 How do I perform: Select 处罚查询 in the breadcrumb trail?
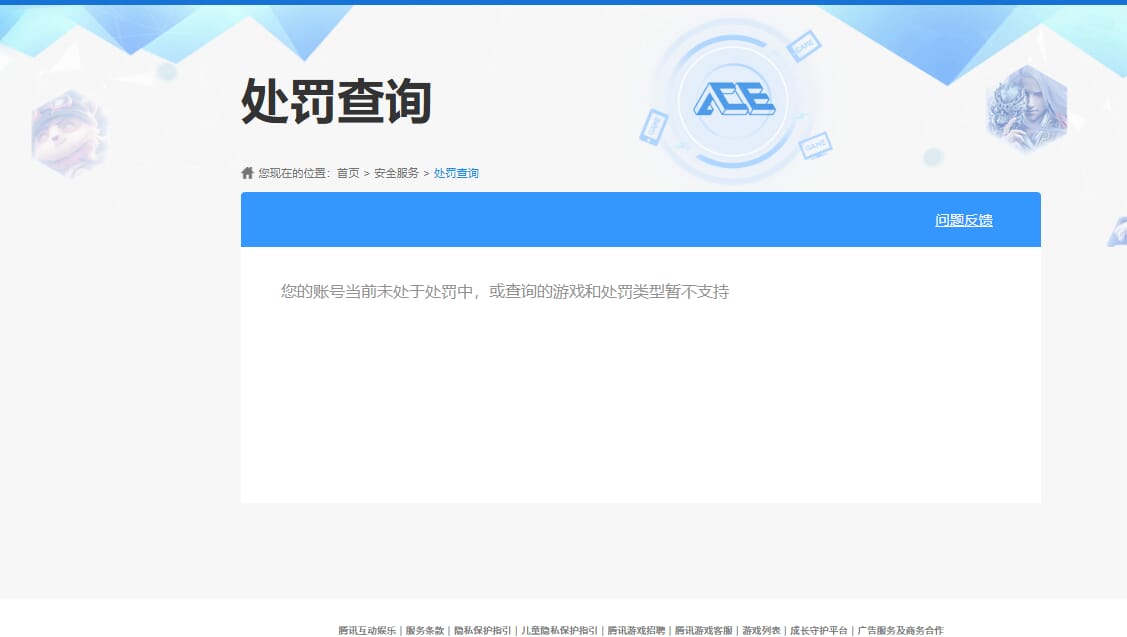(x=456, y=172)
